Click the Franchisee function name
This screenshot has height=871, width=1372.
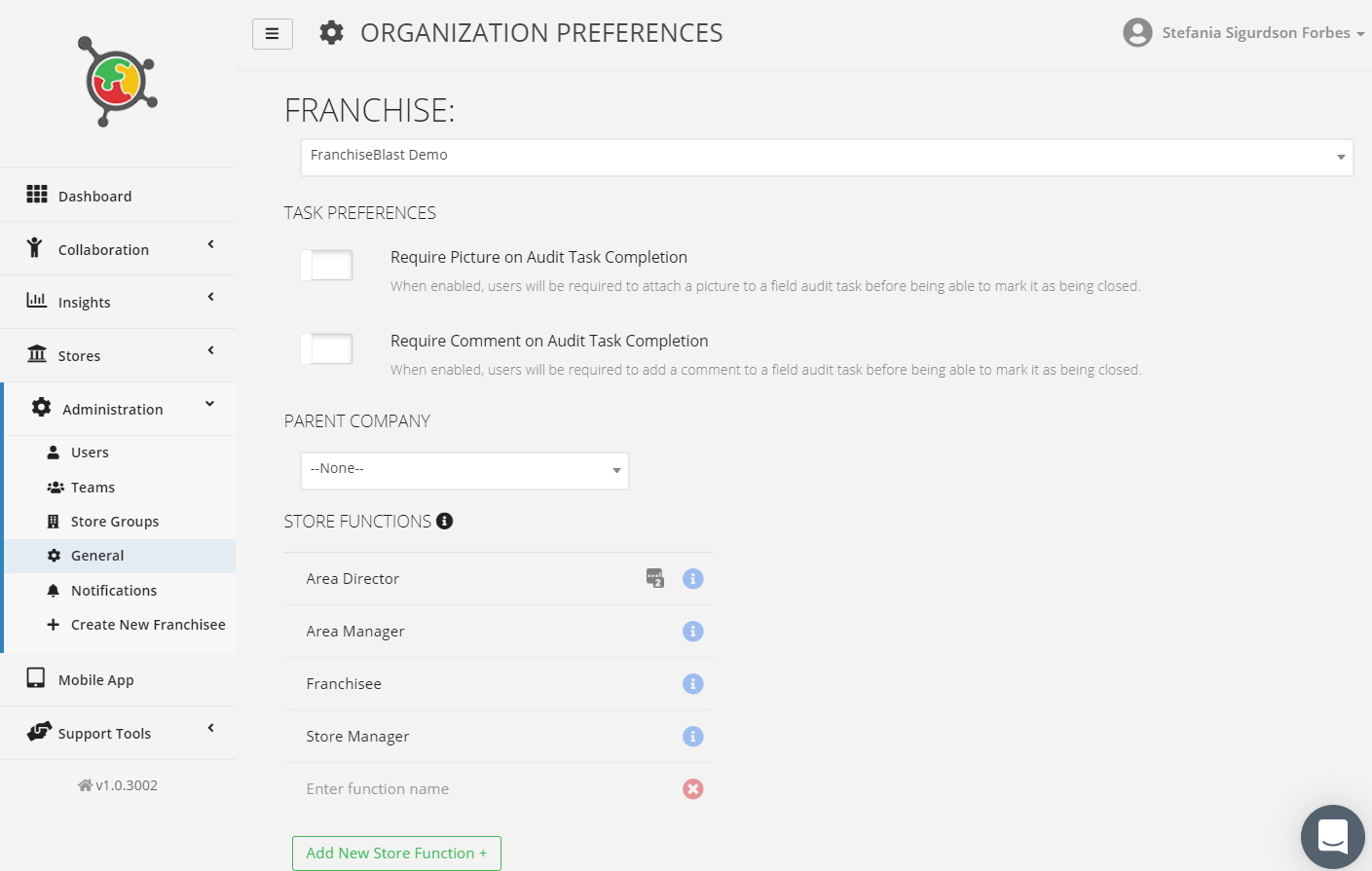click(344, 684)
